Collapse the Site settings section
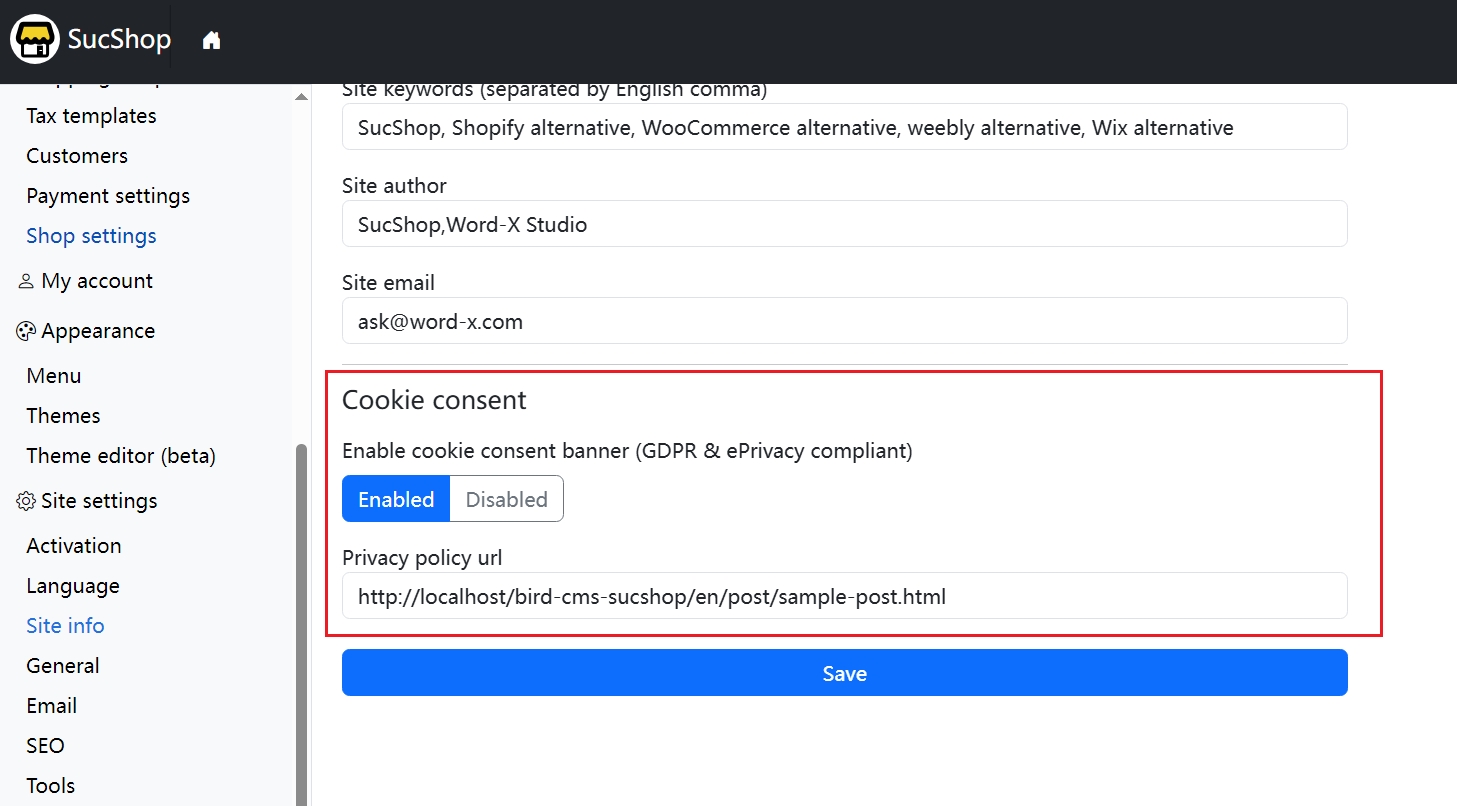The height and width of the screenshot is (806, 1457). (x=99, y=501)
